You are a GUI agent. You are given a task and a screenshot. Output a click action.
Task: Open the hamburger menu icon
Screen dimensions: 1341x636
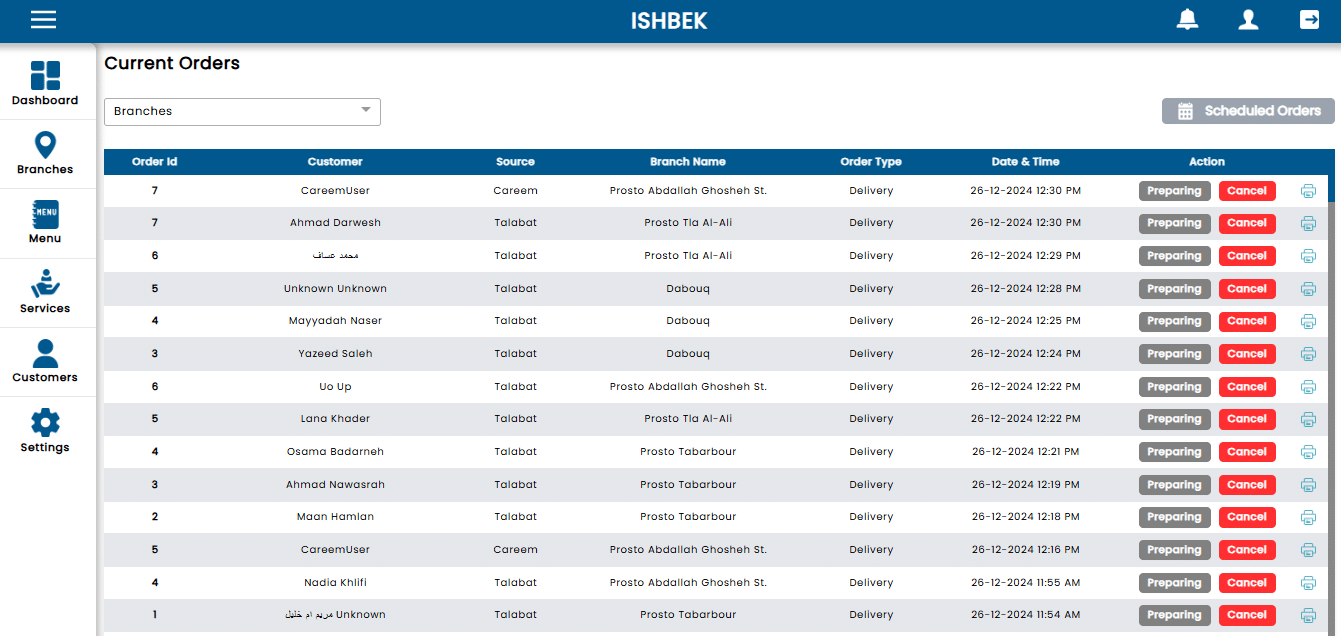pos(43,20)
